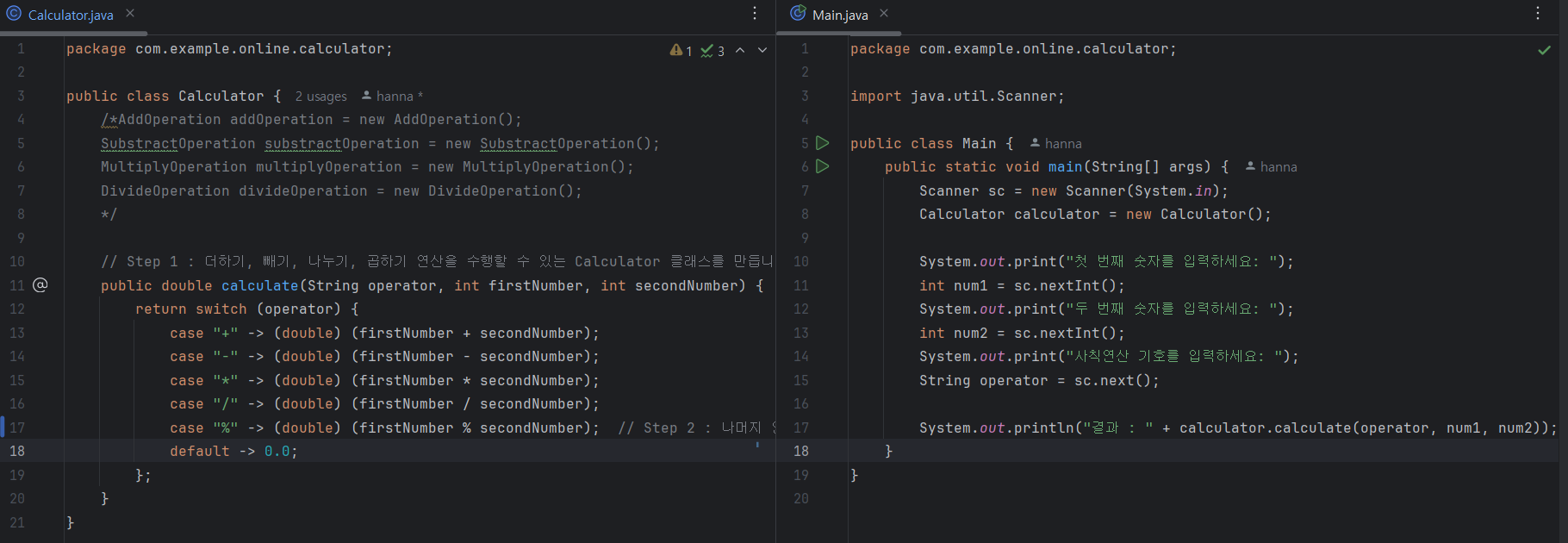
Task: Click 'new Calculator()' in Main.java
Action: (x=1194, y=215)
